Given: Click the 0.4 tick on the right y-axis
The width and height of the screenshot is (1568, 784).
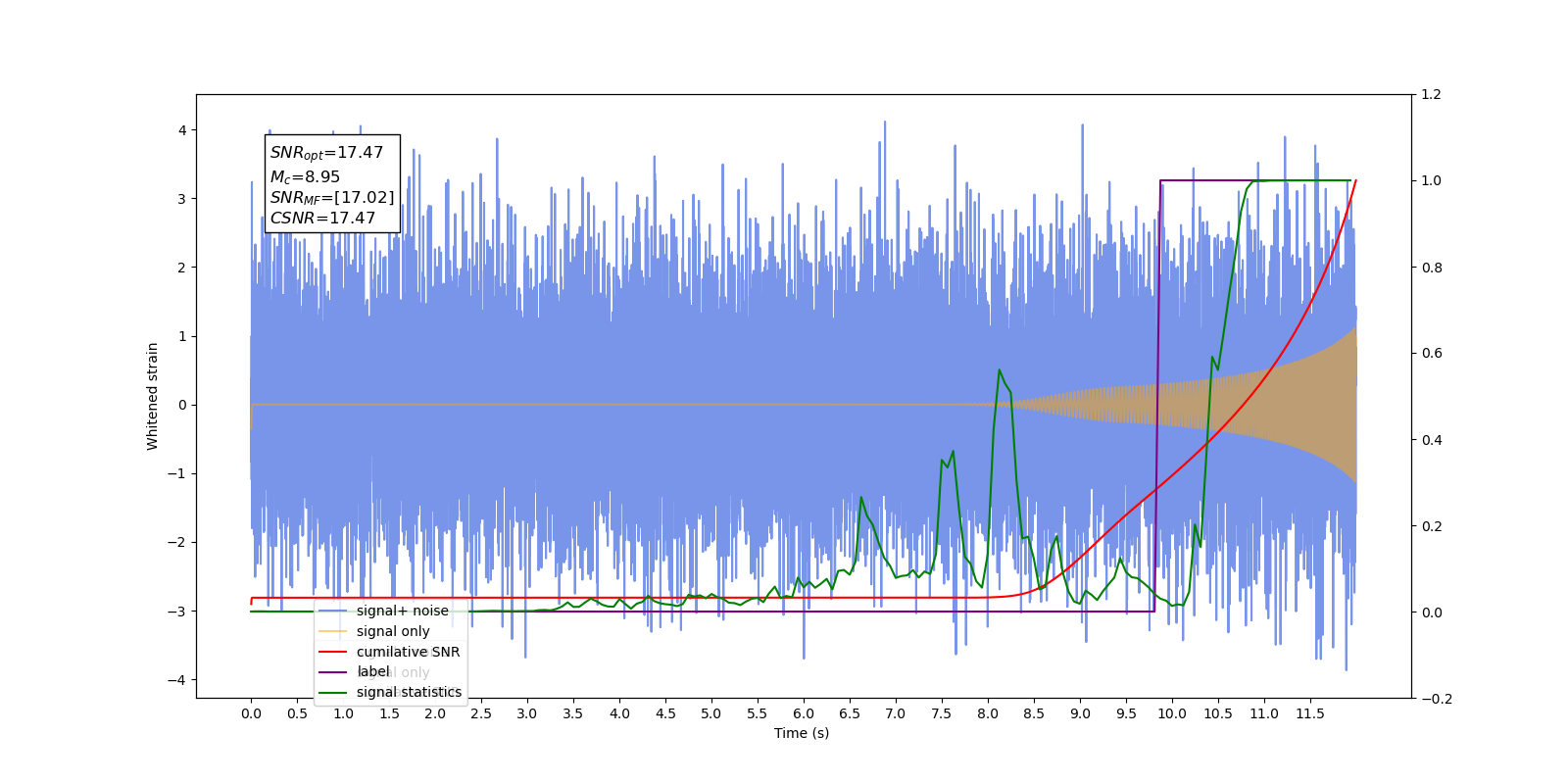Looking at the screenshot, I should click(x=1431, y=440).
